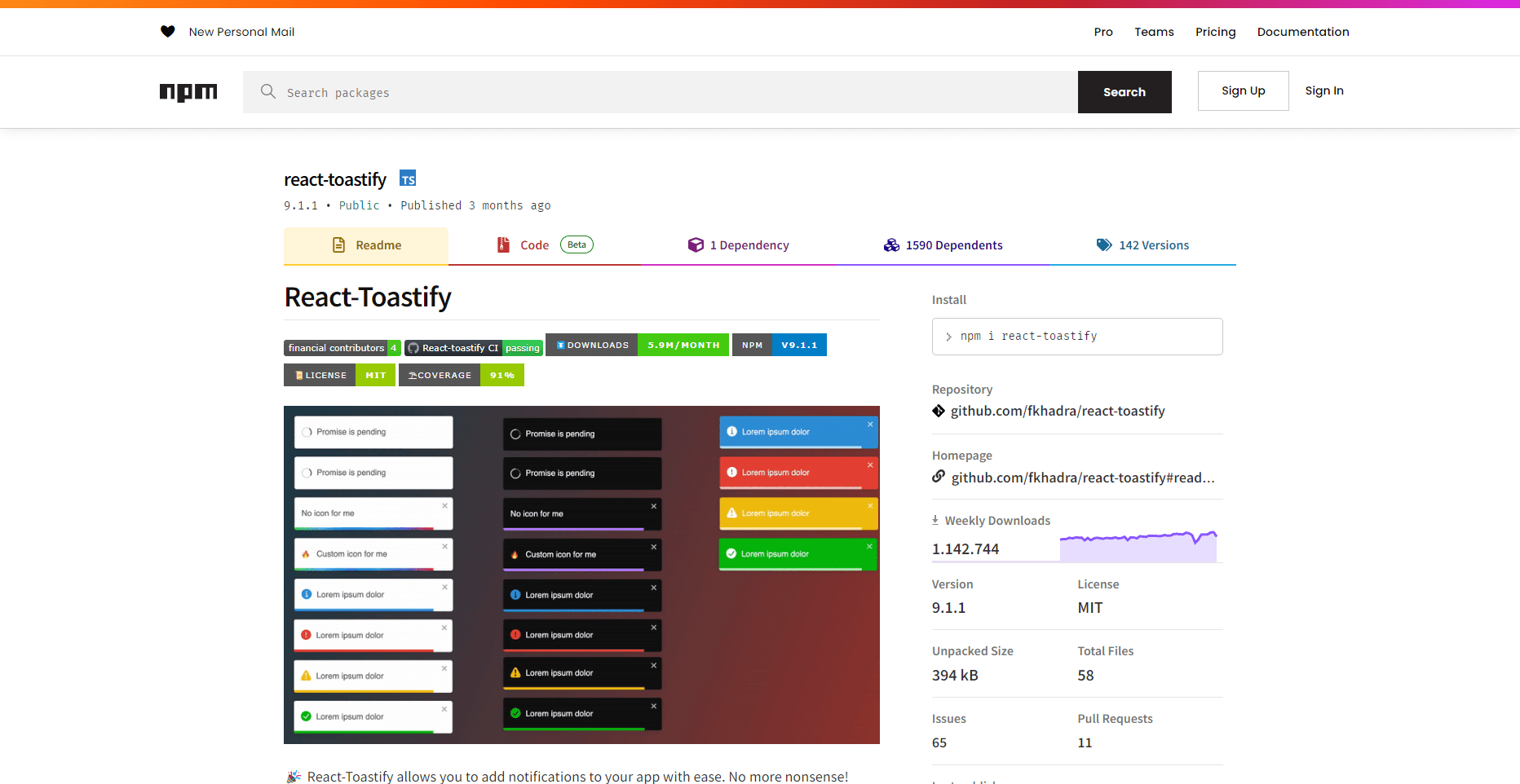Click the Search button
Image resolution: width=1520 pixels, height=784 pixels.
(x=1125, y=92)
